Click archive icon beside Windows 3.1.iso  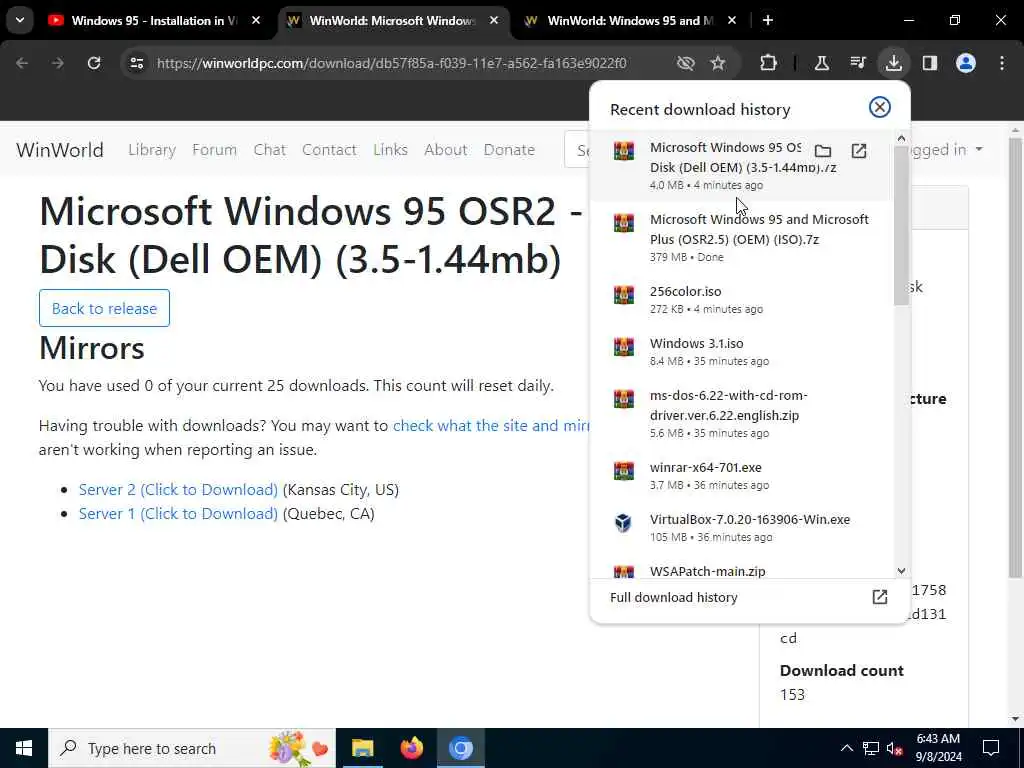tap(624, 347)
